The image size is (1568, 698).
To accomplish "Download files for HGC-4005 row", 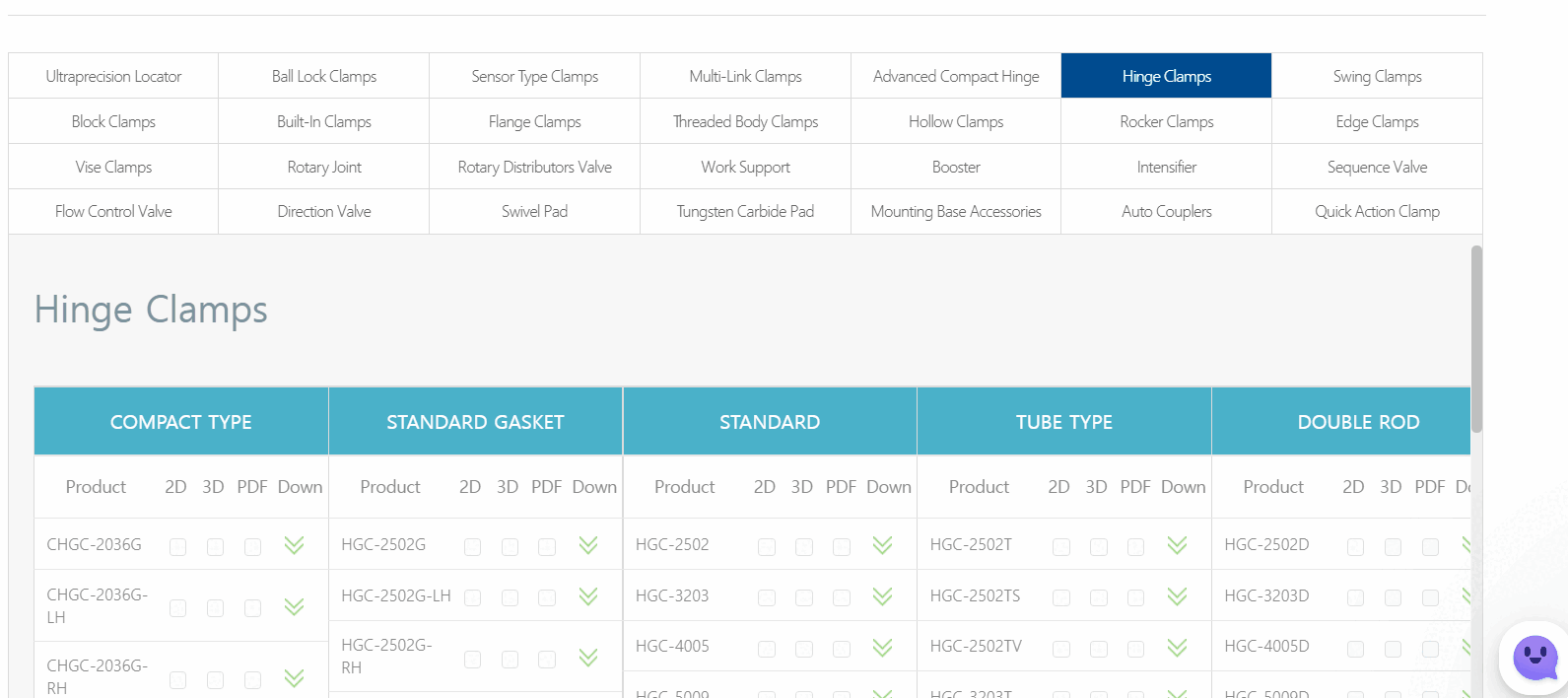I will 882,648.
